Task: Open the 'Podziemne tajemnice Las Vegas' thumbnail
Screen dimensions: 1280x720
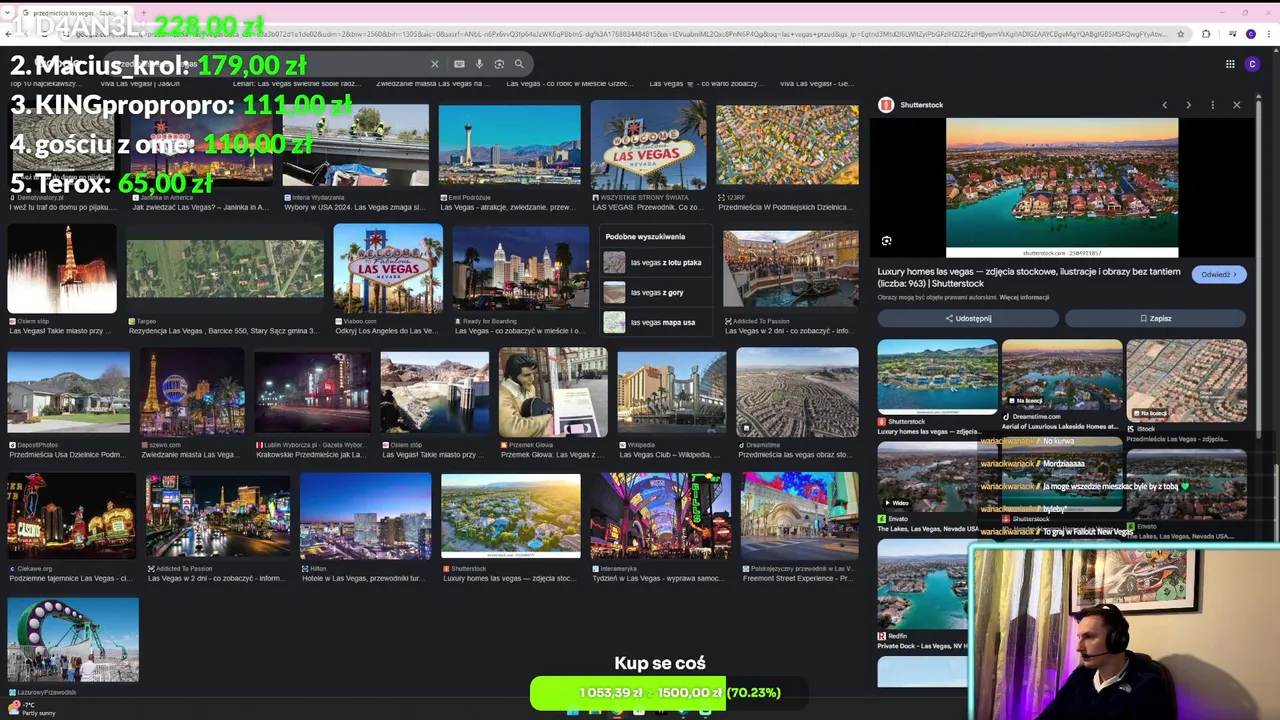Action: (72, 516)
